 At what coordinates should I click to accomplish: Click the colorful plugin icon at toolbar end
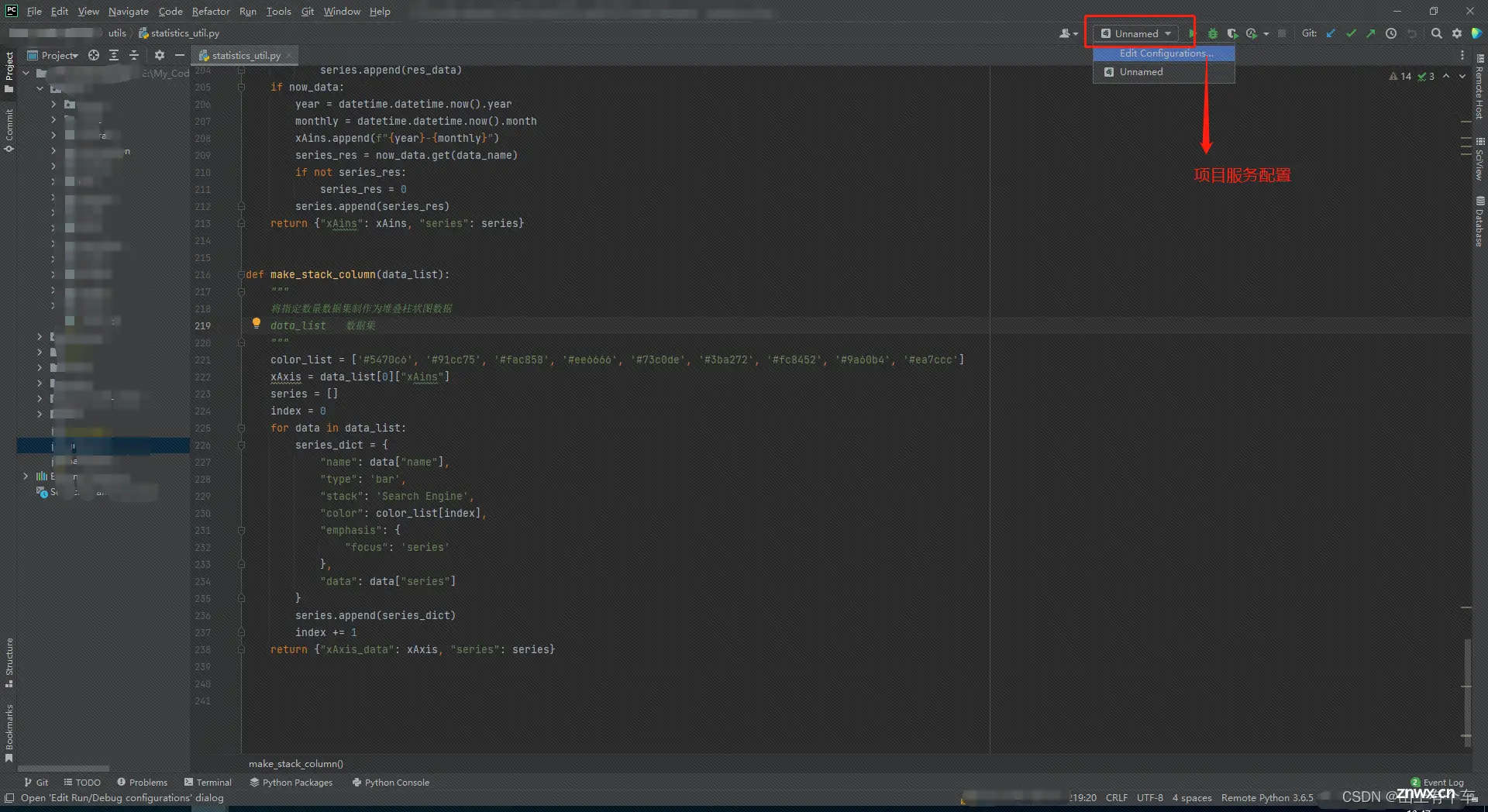point(1477,33)
